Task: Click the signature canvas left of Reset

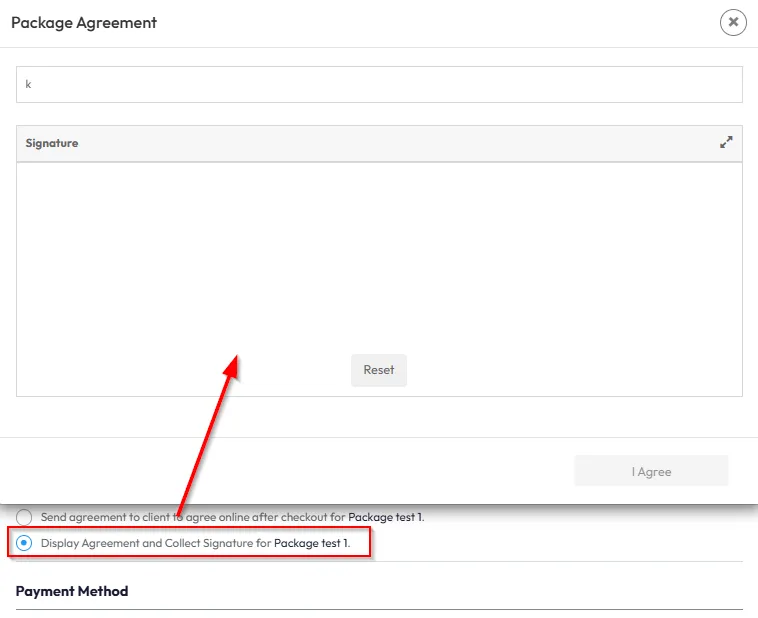Action: pyautogui.click(x=180, y=370)
